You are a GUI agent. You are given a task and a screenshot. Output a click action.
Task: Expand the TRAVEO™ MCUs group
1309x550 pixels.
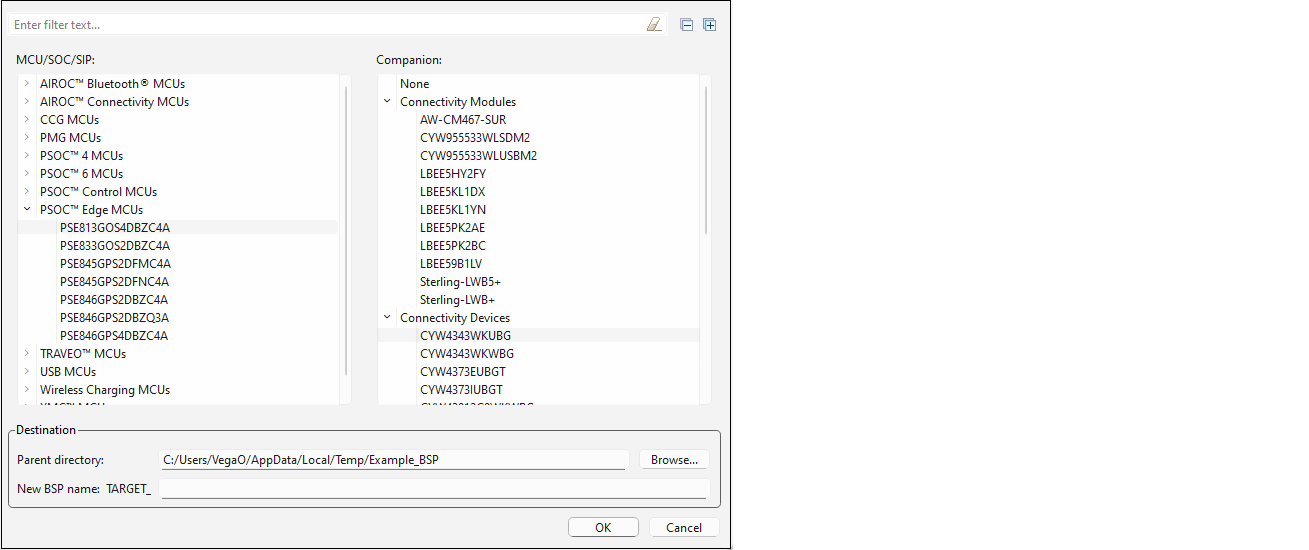27,354
